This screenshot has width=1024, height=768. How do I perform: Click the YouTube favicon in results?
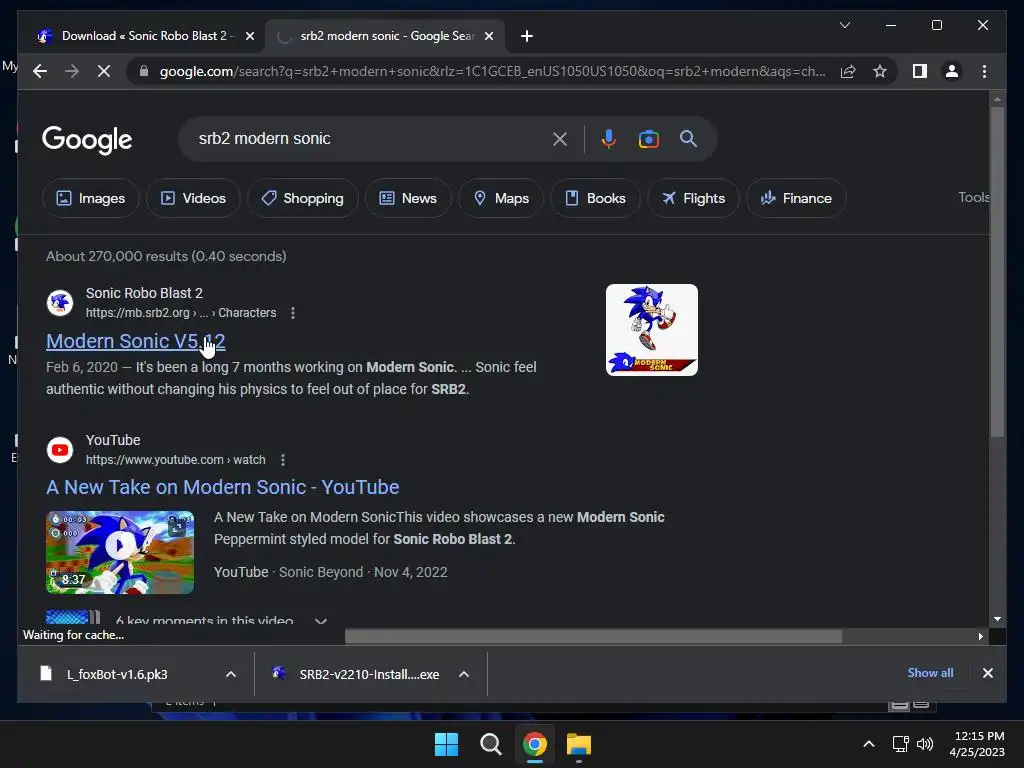click(x=60, y=449)
